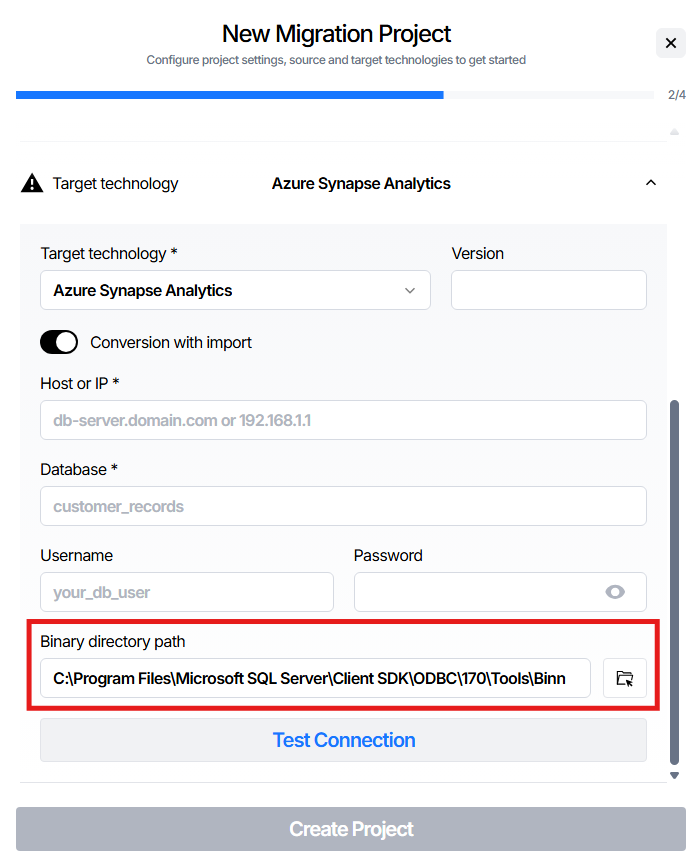Click the vertical scrollbar thumb
698x860 pixels.
[674, 580]
